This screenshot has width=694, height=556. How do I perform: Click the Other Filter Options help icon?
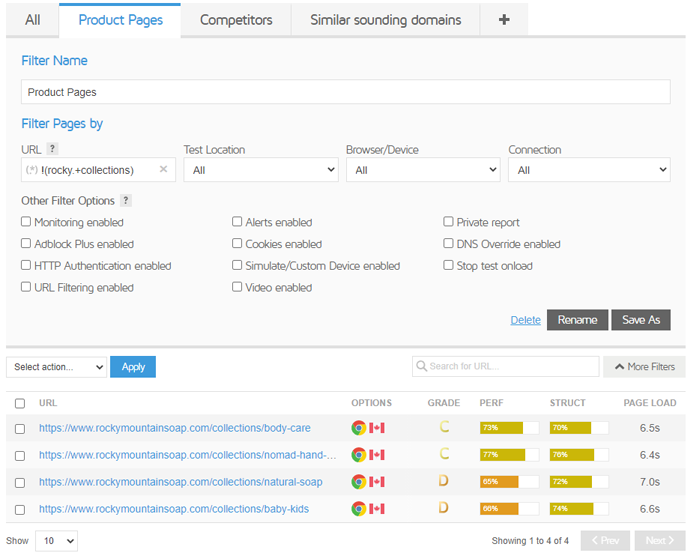(126, 201)
